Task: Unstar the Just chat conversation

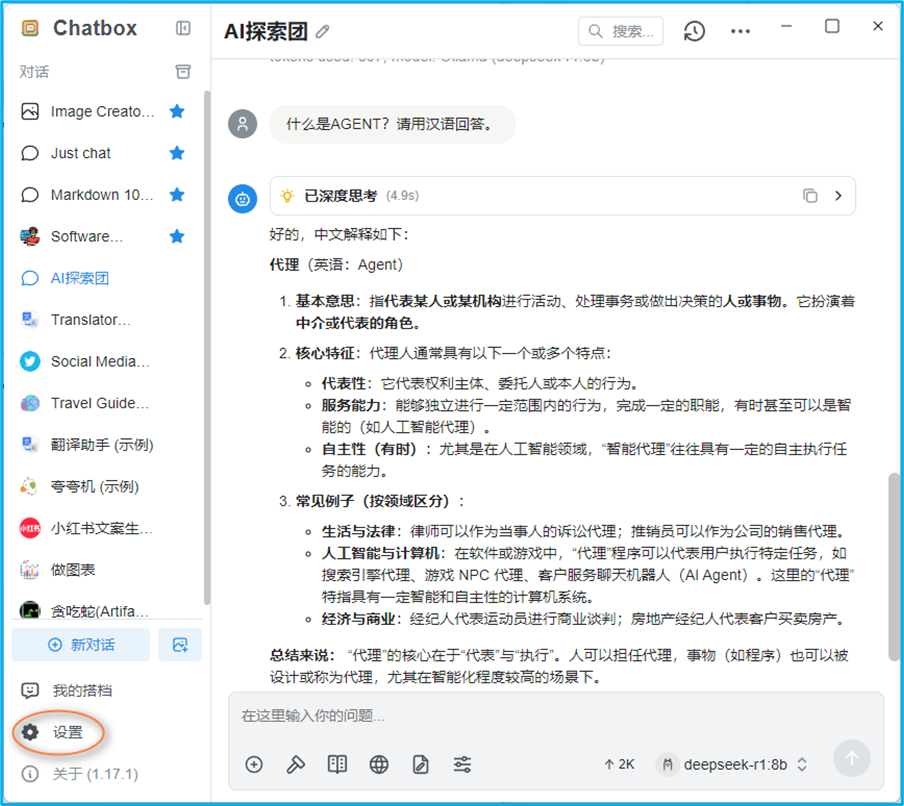Action: [x=177, y=153]
